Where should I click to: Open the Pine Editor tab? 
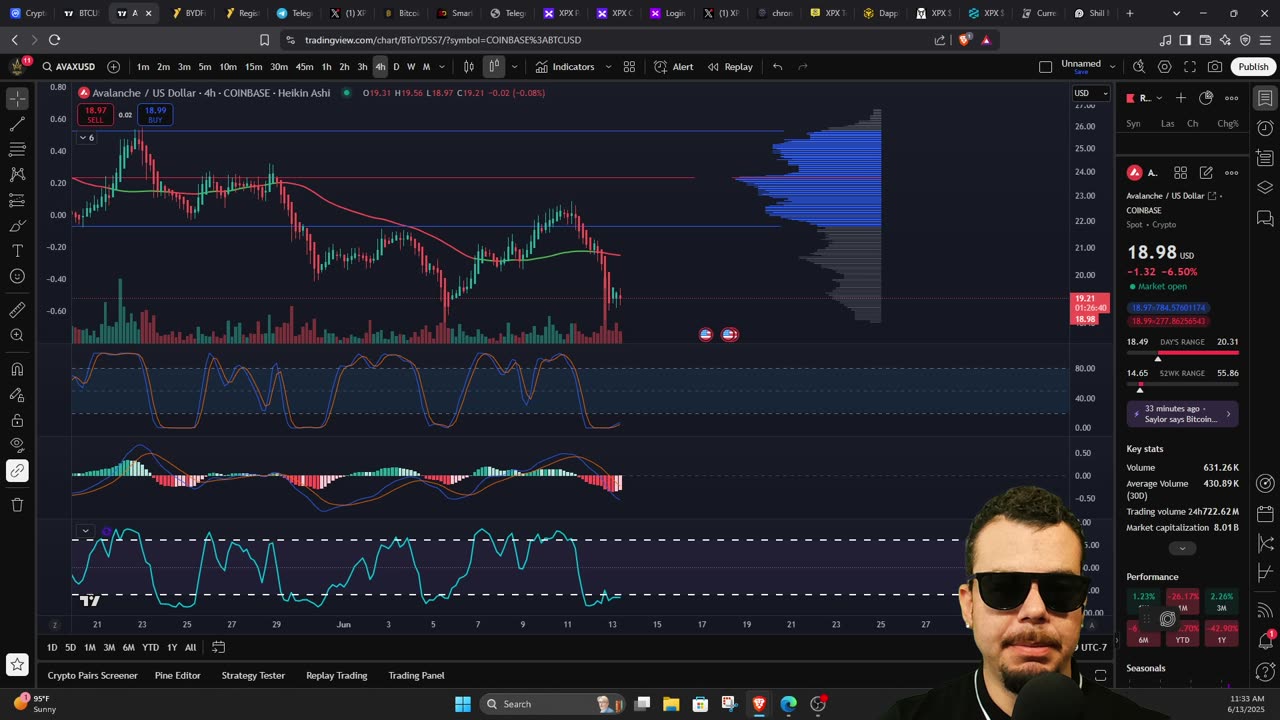click(177, 675)
